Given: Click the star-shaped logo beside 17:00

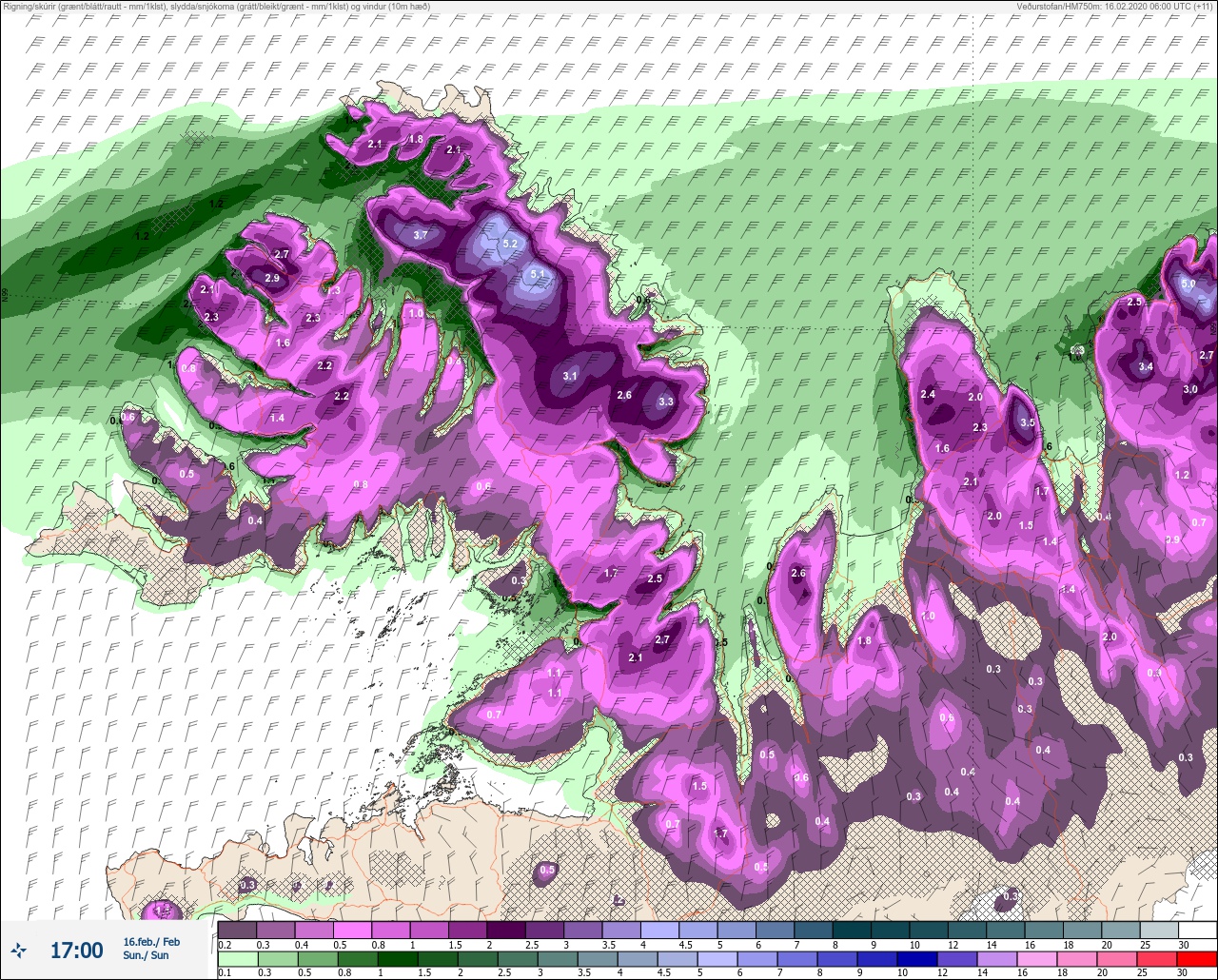Looking at the screenshot, I should tap(19, 950).
